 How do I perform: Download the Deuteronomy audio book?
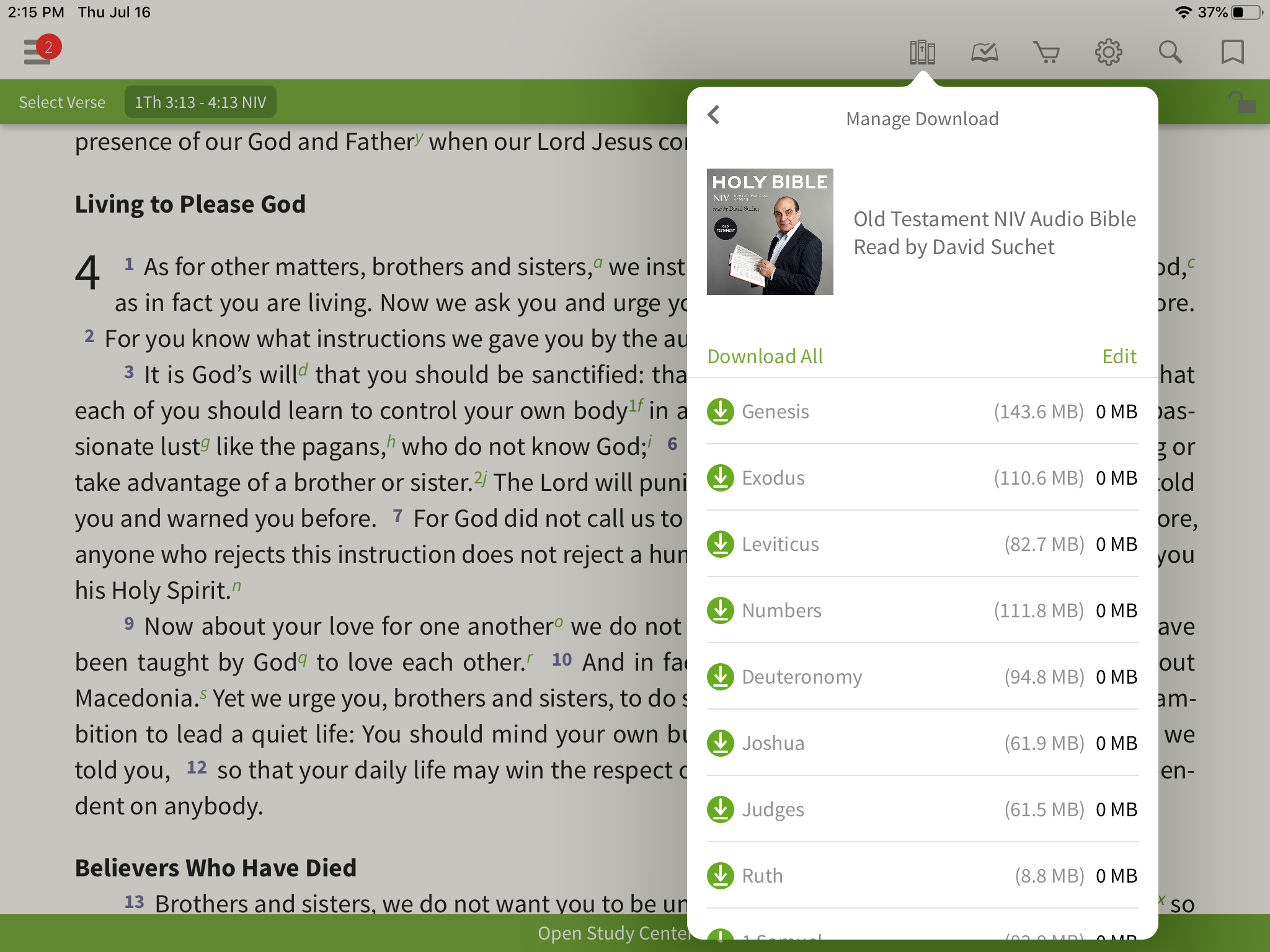click(x=721, y=677)
